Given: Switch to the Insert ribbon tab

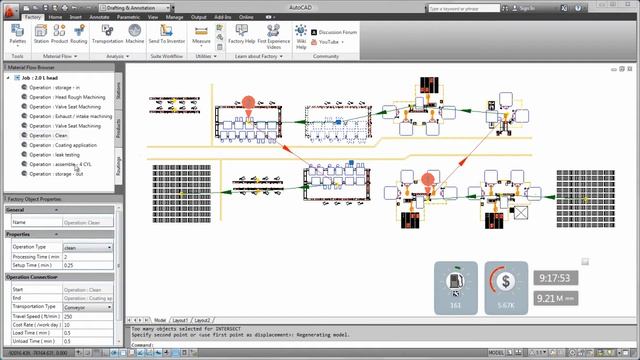Looking at the screenshot, I should tap(76, 17).
